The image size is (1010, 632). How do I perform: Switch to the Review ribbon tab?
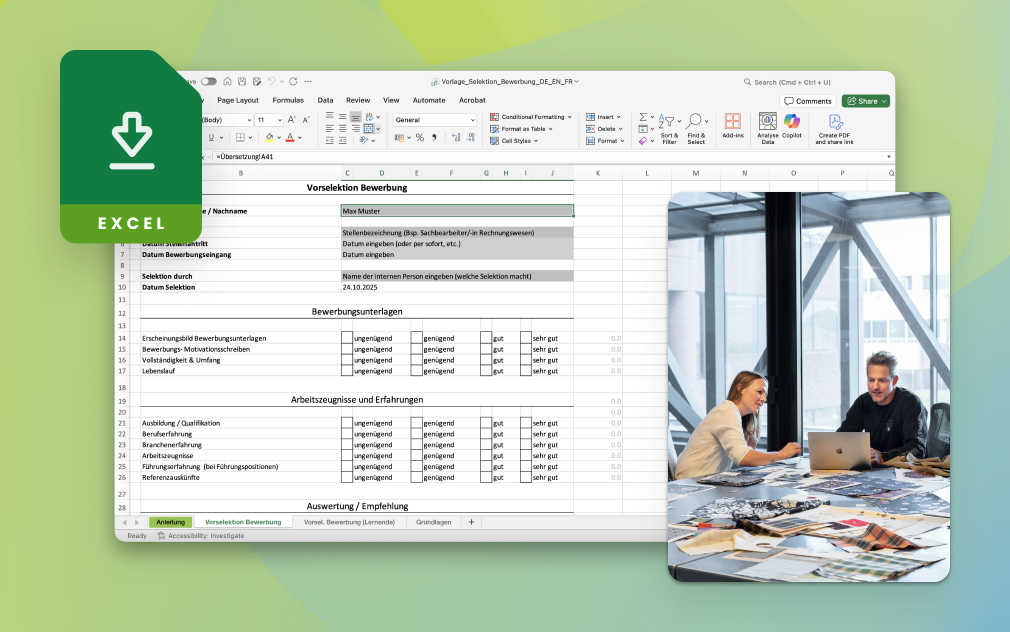coord(358,101)
